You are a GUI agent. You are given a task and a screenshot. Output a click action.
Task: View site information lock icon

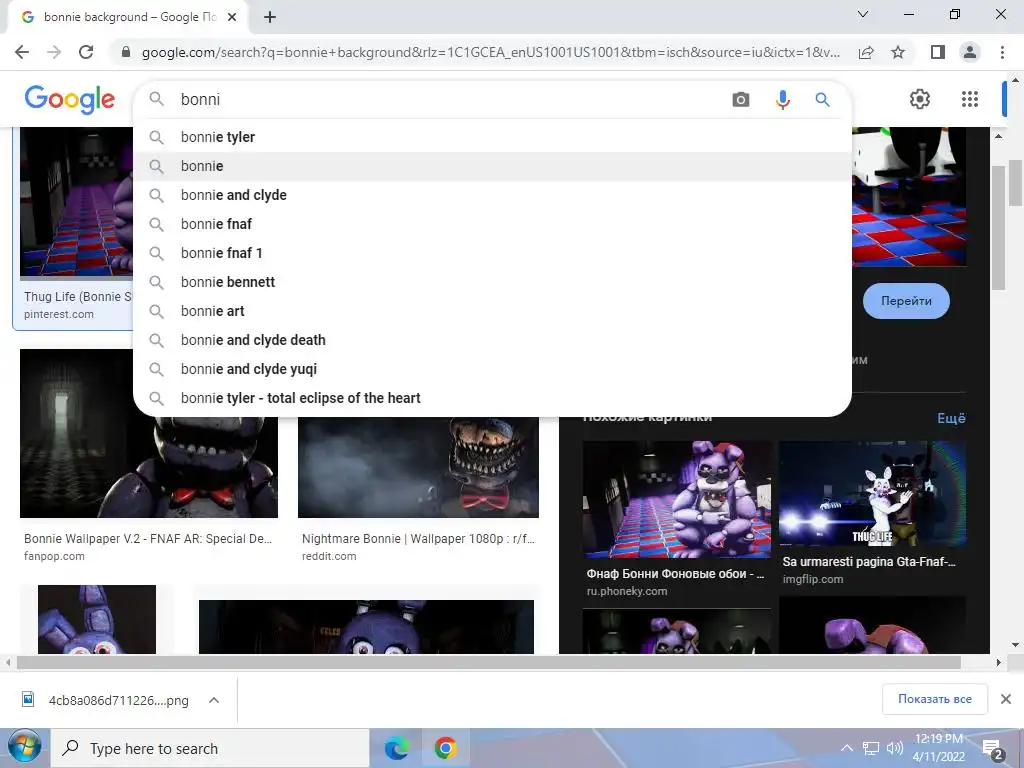(x=126, y=52)
